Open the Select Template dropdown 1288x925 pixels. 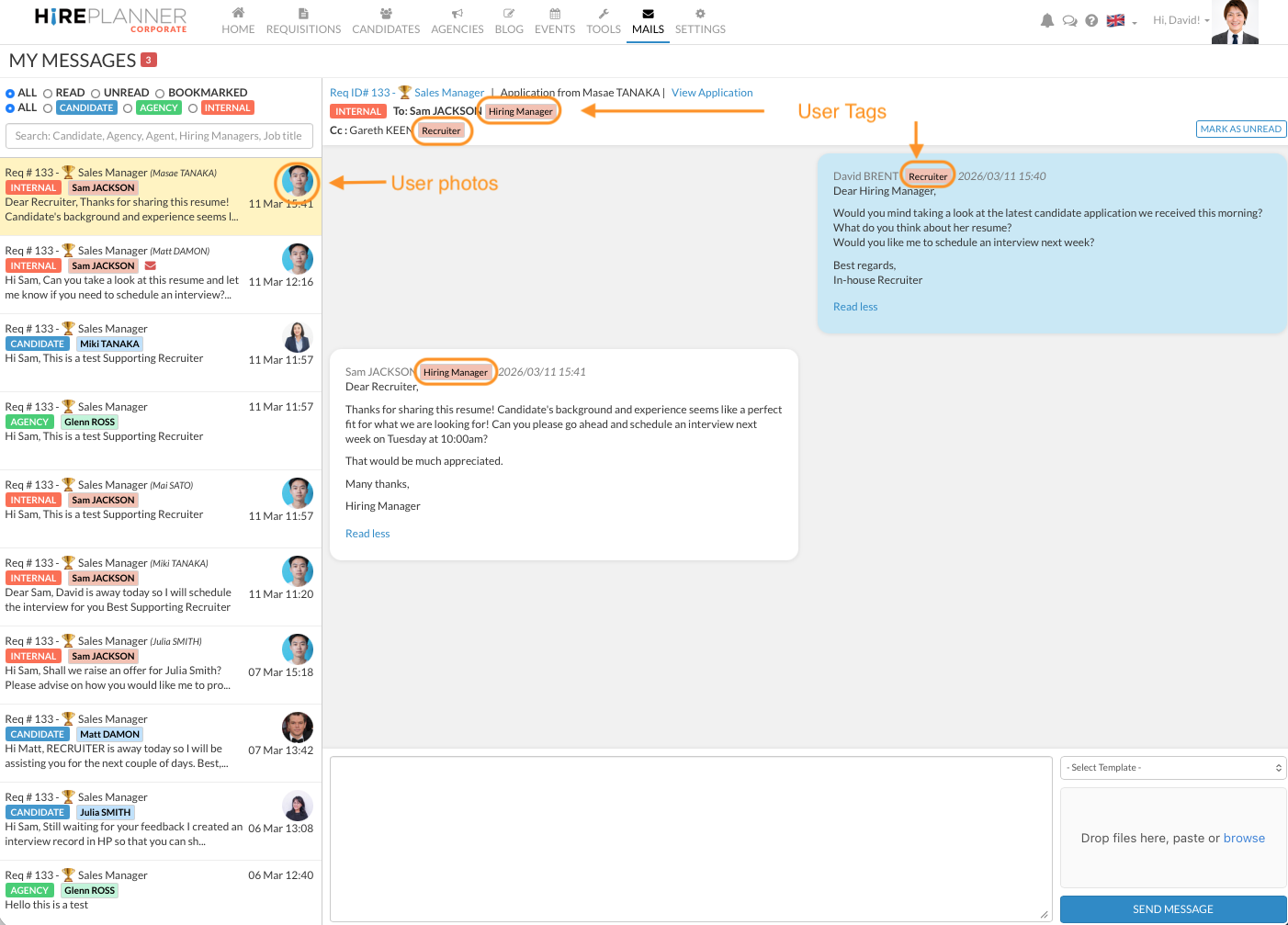pyautogui.click(x=1173, y=768)
